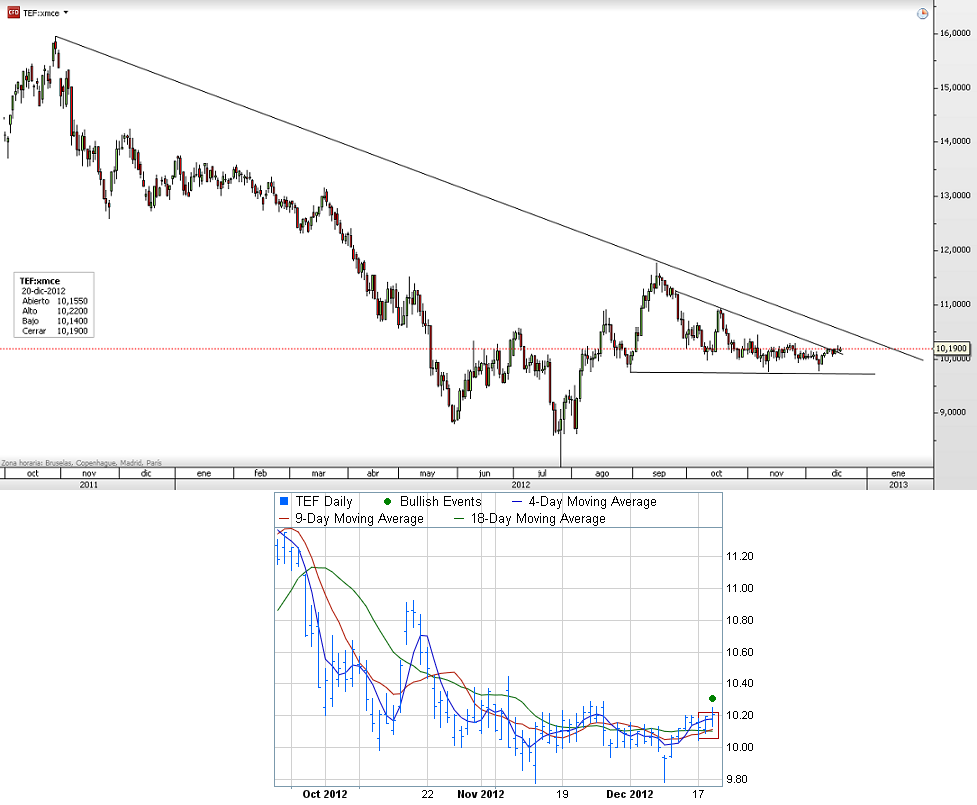Viewport: 977px width, 805px height.
Task: Select the 14,0000 price axis label
Action: coord(955,141)
